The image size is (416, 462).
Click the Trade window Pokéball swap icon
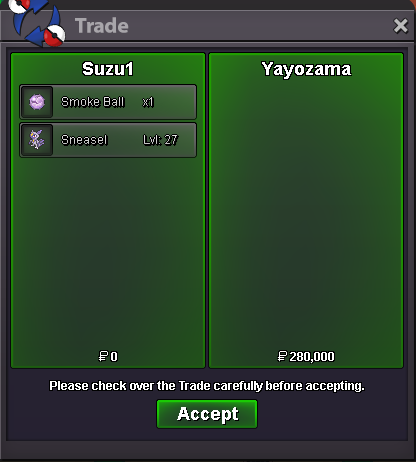[37, 22]
